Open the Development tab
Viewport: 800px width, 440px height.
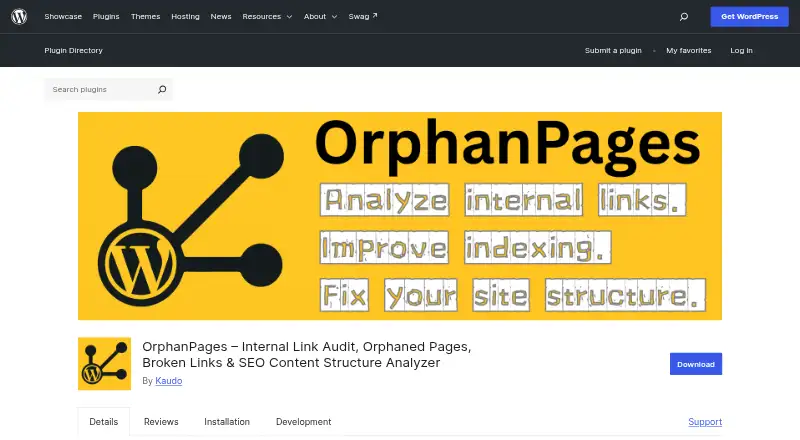(304, 422)
